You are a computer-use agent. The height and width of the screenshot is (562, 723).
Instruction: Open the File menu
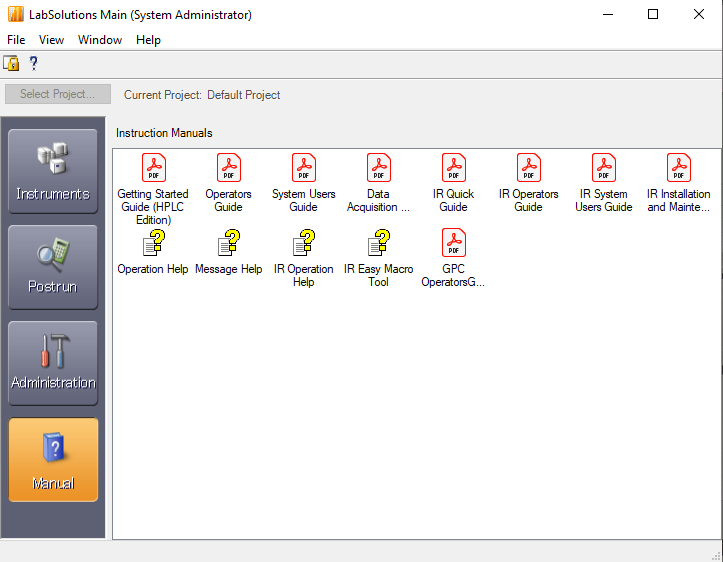coord(16,40)
